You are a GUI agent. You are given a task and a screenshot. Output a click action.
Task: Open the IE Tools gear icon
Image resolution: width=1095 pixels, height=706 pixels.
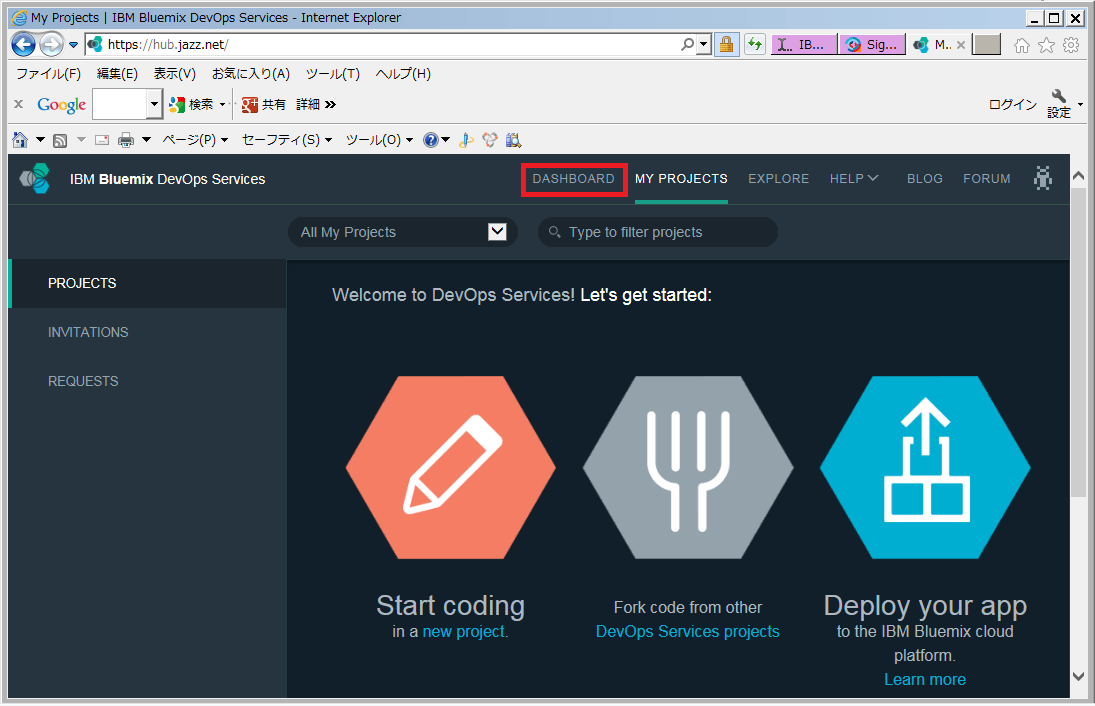tap(1071, 45)
